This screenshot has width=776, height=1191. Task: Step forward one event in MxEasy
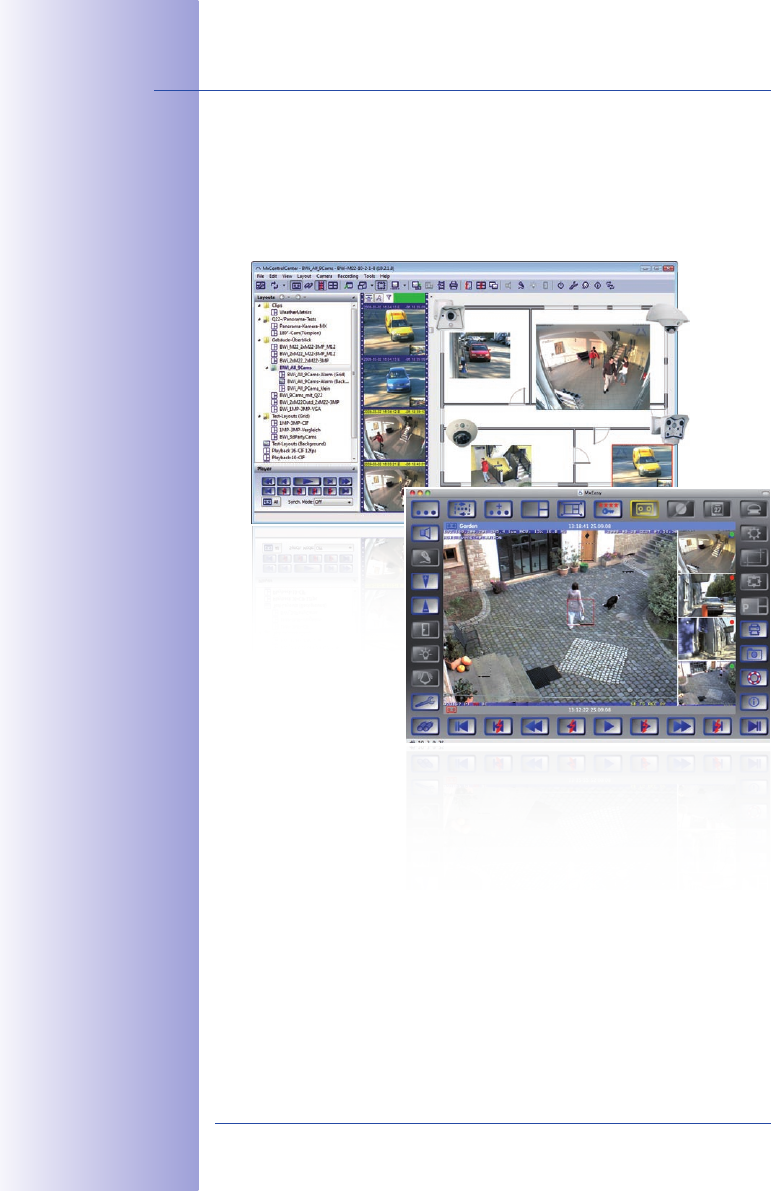[x=645, y=727]
